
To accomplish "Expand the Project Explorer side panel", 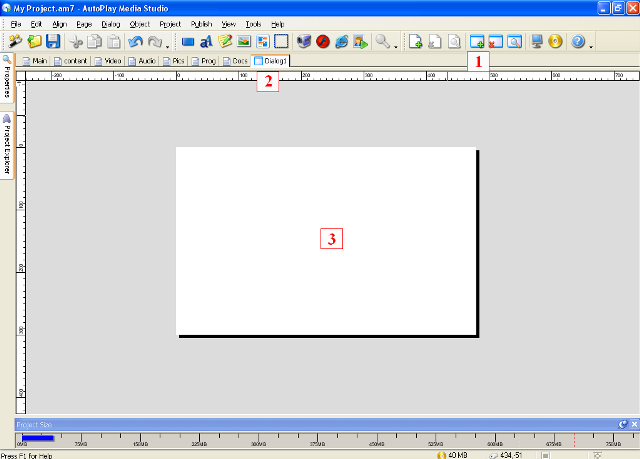I will point(6,144).
